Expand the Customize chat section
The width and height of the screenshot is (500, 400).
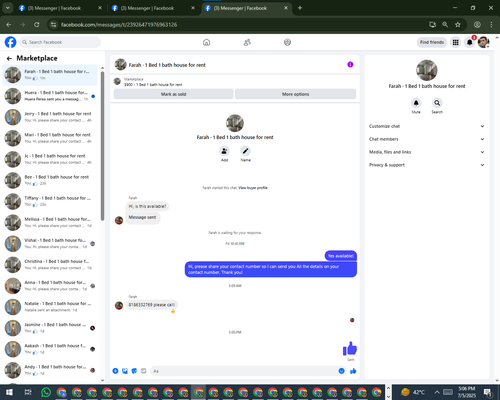tap(426, 126)
